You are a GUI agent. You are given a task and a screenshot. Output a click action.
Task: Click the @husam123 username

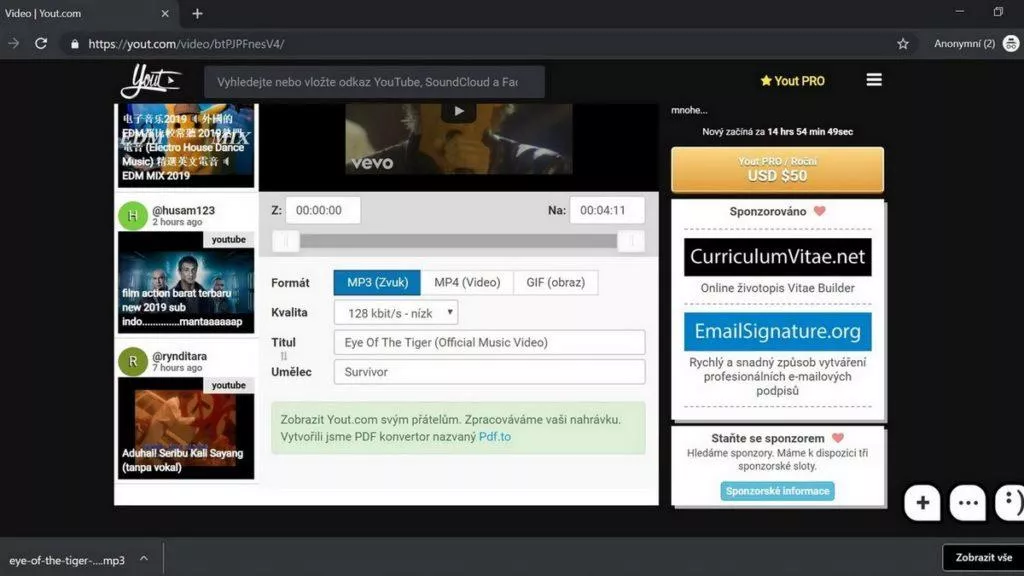click(184, 210)
